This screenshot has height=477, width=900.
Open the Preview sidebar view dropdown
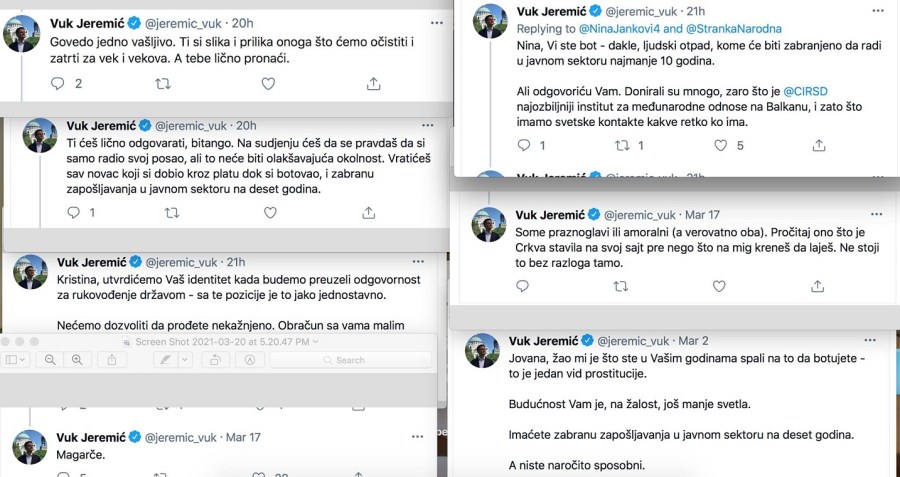pyautogui.click(x=16, y=359)
